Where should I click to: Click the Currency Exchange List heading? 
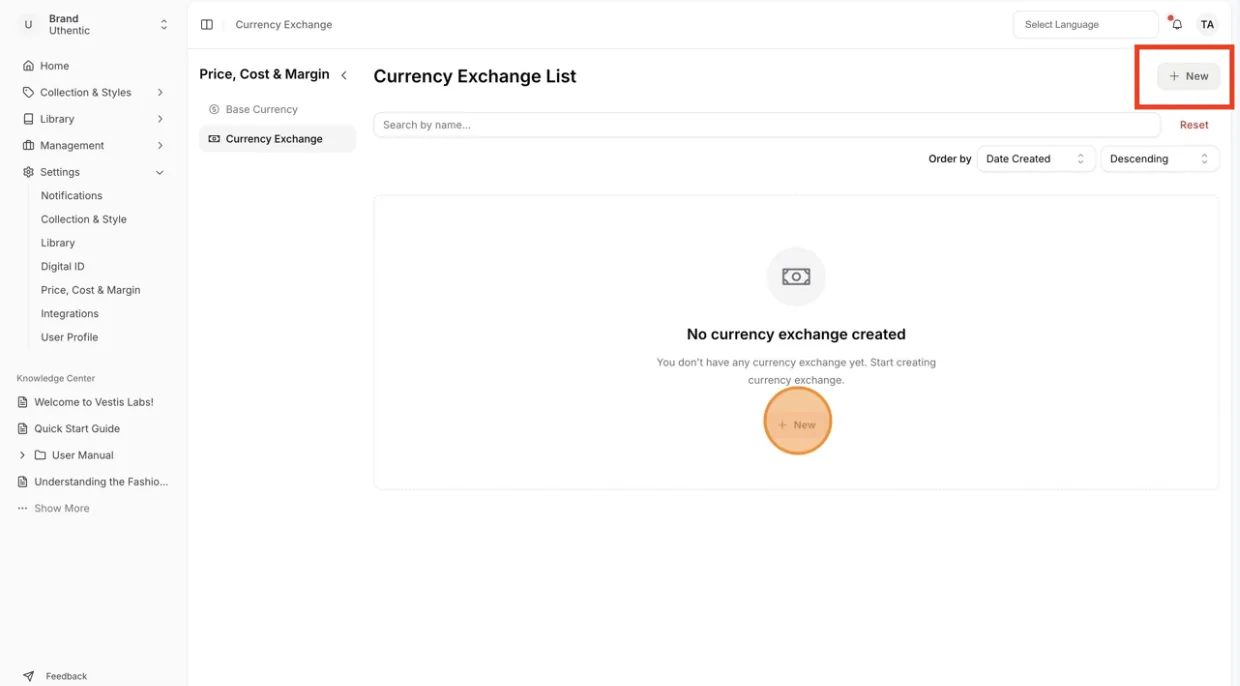point(475,76)
